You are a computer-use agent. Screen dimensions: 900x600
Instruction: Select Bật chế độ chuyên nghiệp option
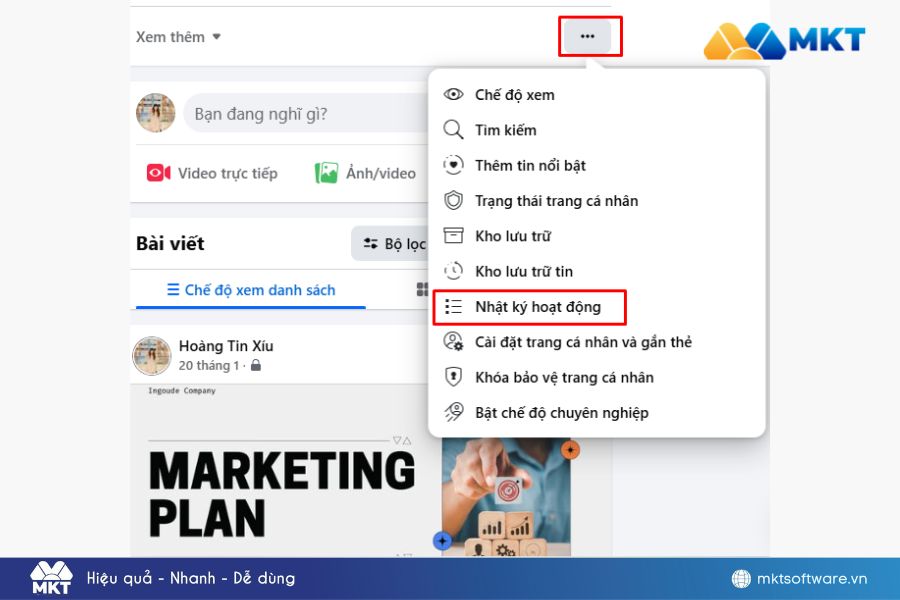tap(561, 413)
